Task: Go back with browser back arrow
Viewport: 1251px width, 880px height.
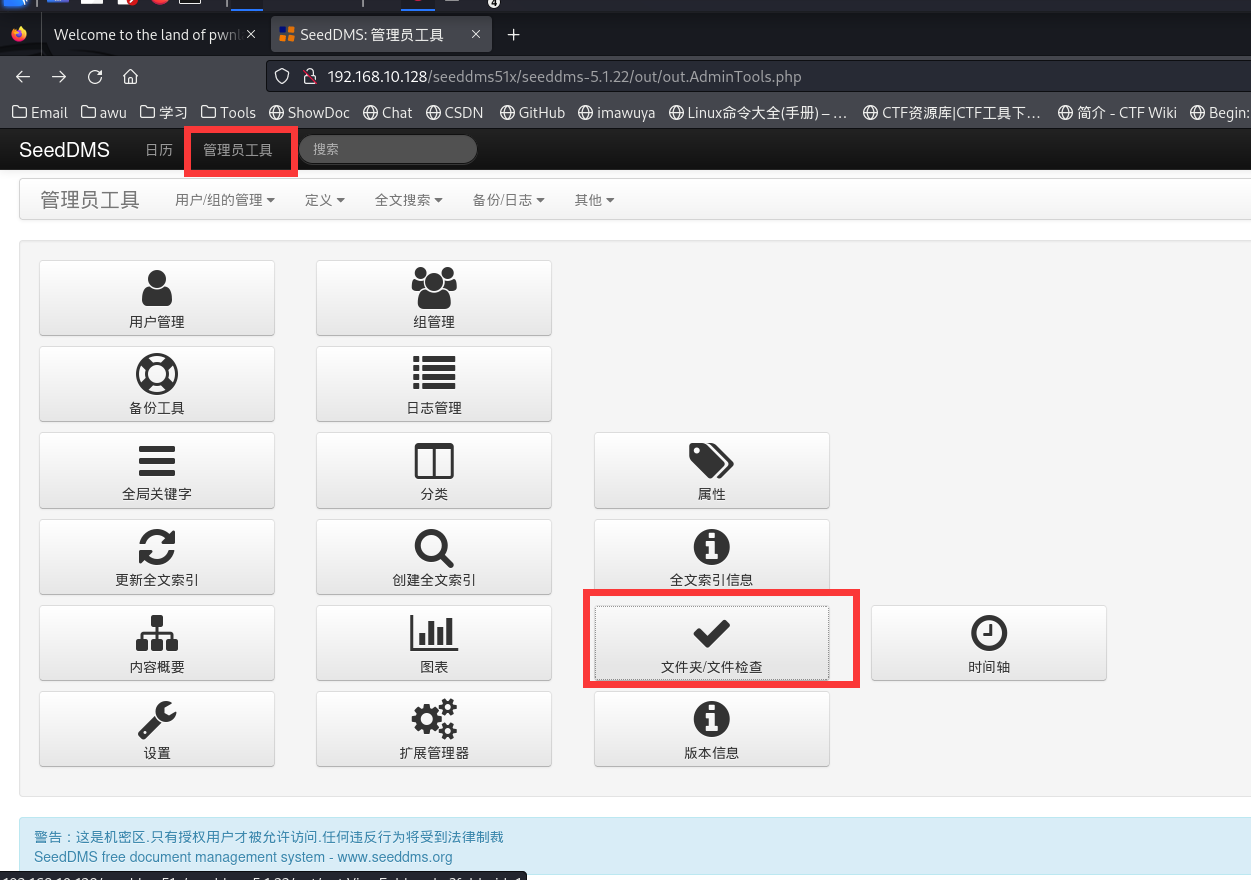Action: [x=23, y=76]
